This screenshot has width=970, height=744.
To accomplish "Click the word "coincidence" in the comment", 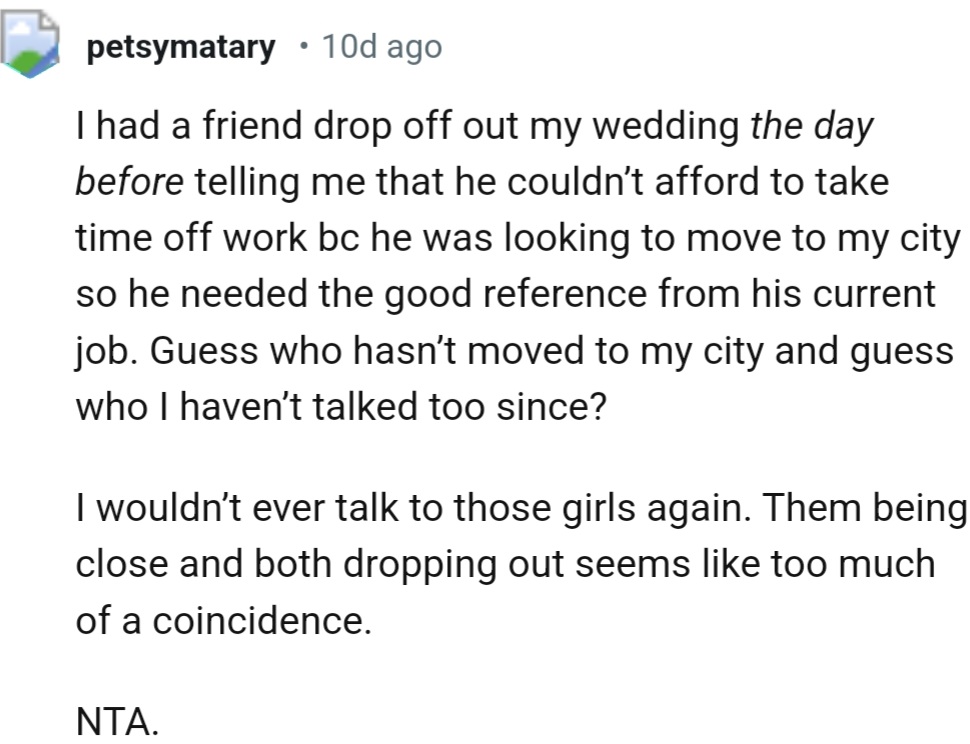I will pyautogui.click(x=255, y=620).
